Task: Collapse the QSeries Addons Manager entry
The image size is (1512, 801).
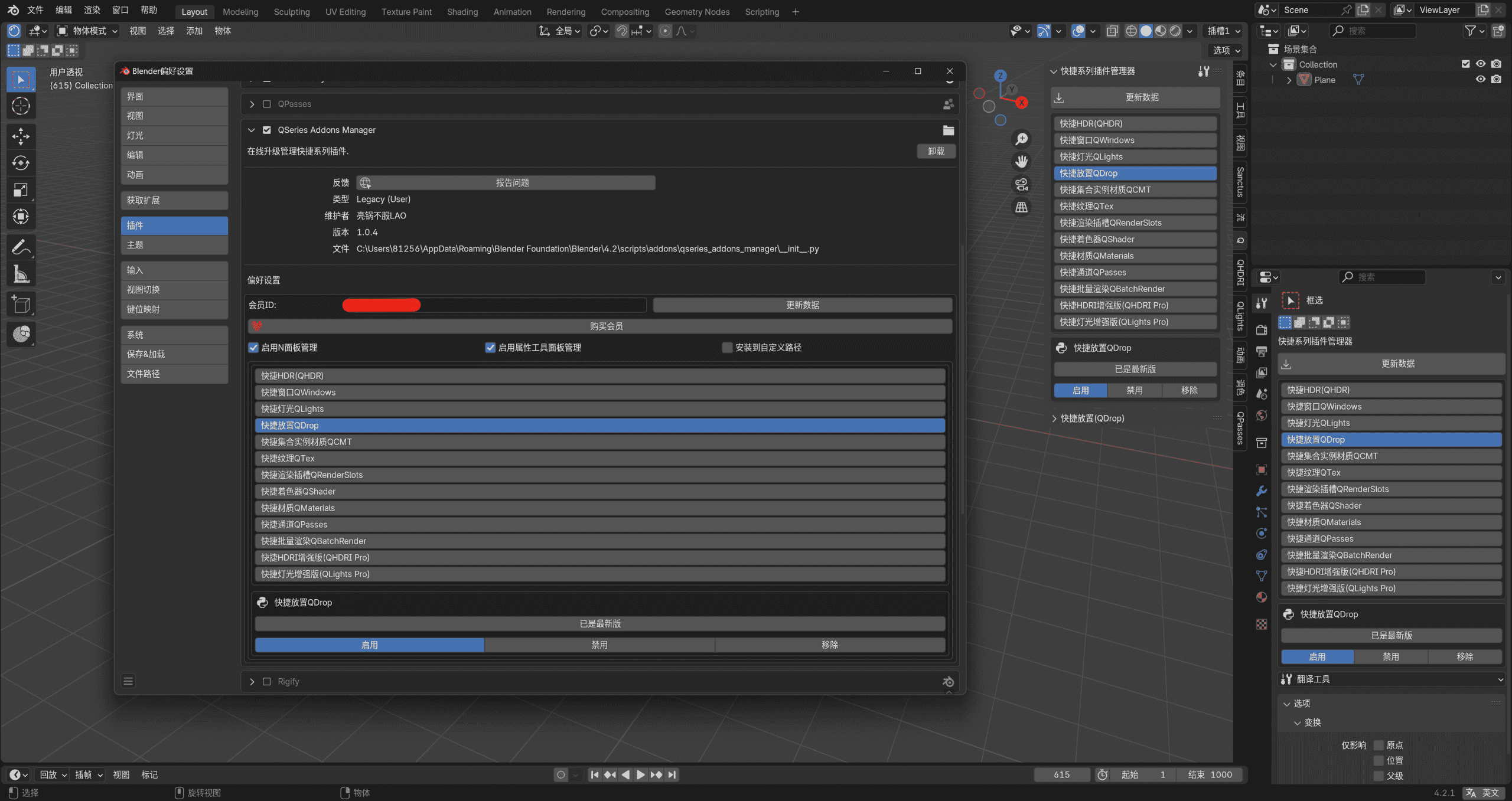Action: (x=252, y=130)
